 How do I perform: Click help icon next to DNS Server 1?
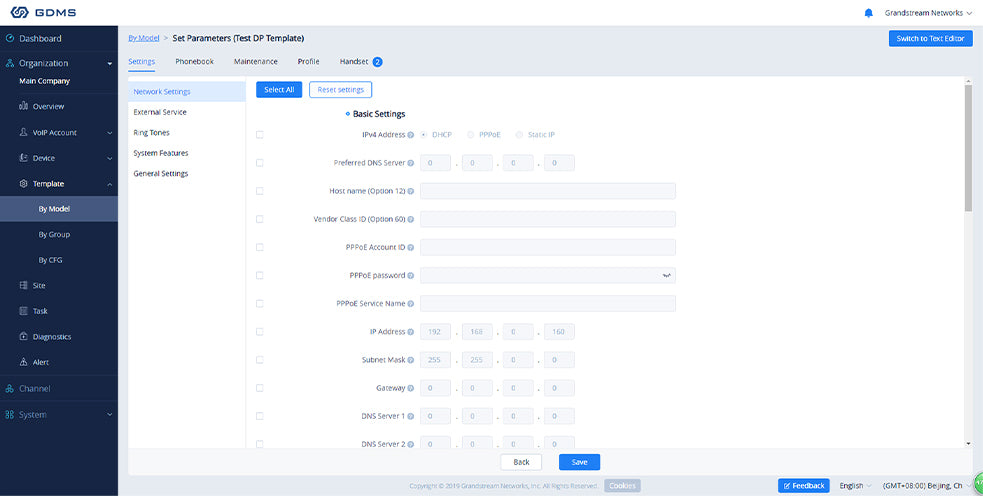point(411,416)
